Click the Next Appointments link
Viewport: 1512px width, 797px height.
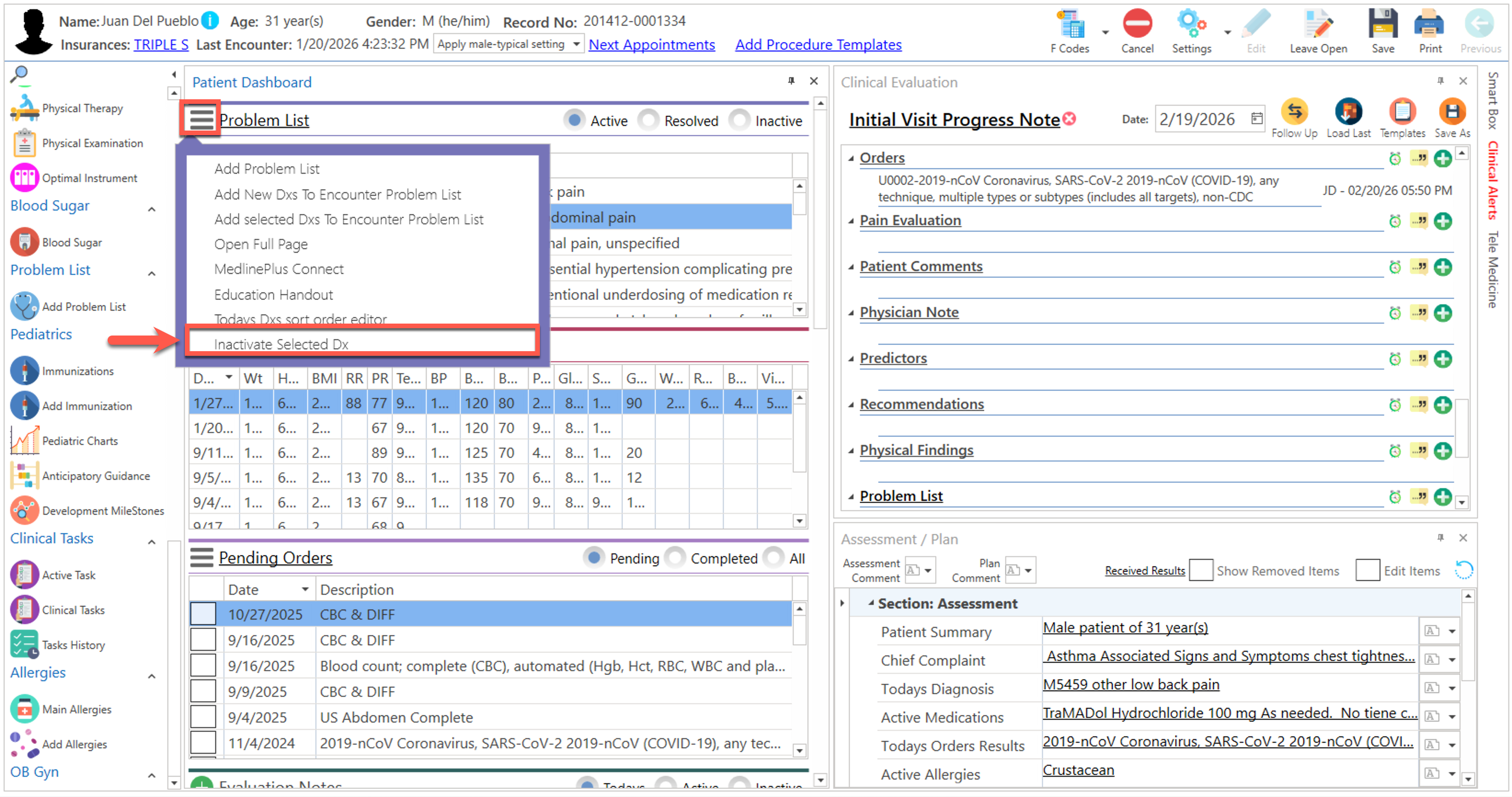tap(652, 45)
